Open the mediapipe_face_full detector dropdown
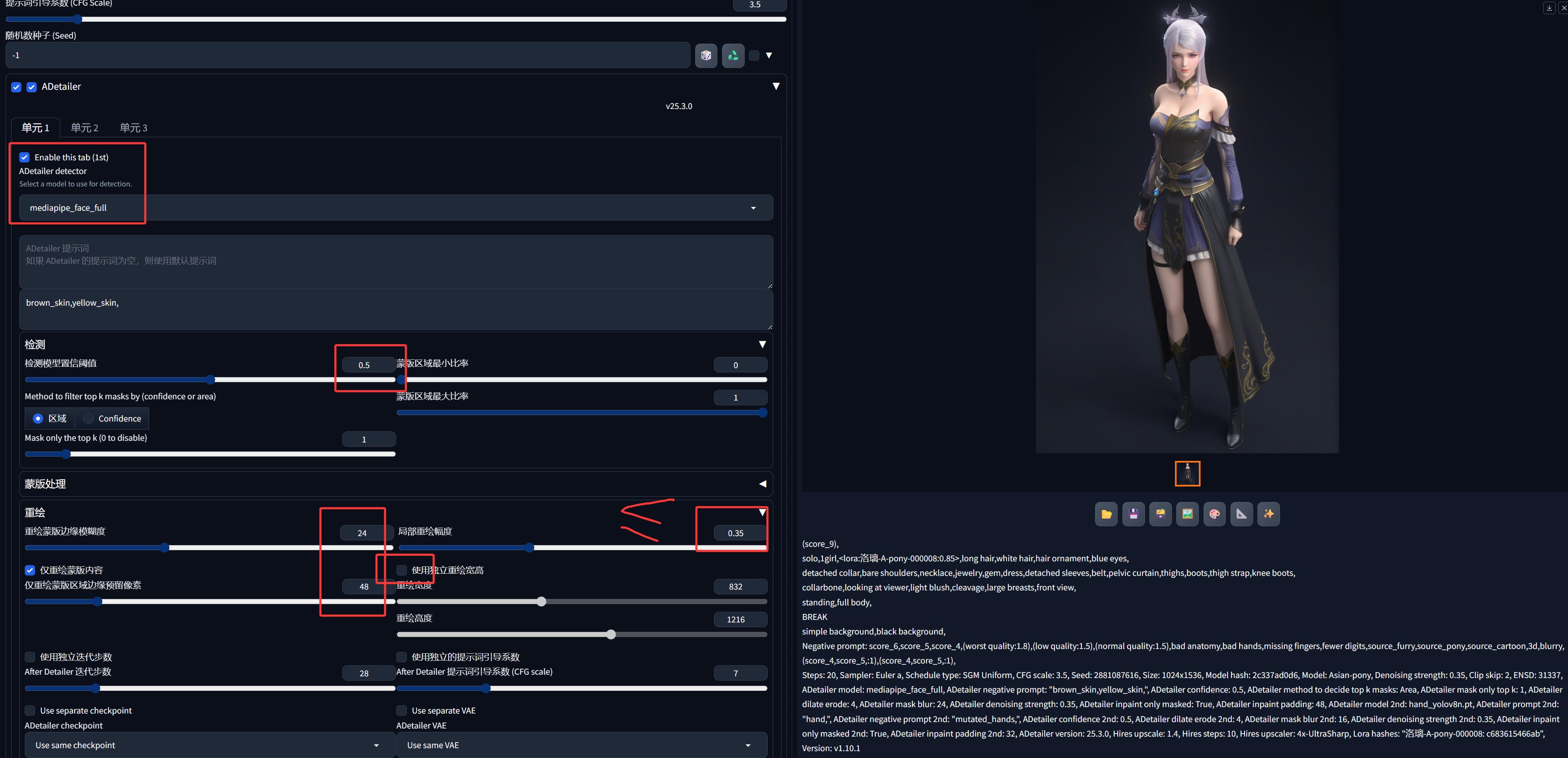 pyautogui.click(x=396, y=208)
